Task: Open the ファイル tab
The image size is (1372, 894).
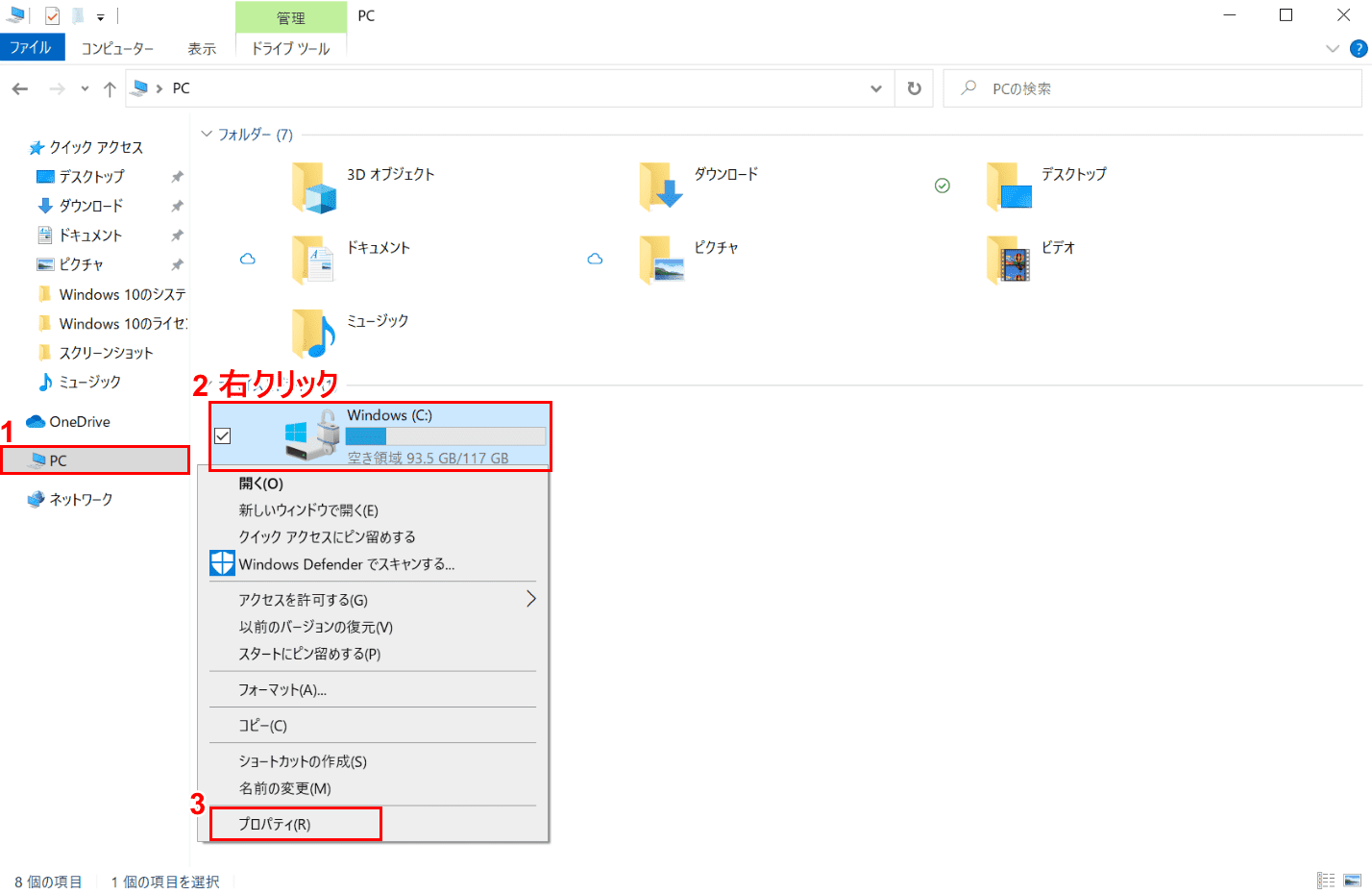Action: (31, 47)
